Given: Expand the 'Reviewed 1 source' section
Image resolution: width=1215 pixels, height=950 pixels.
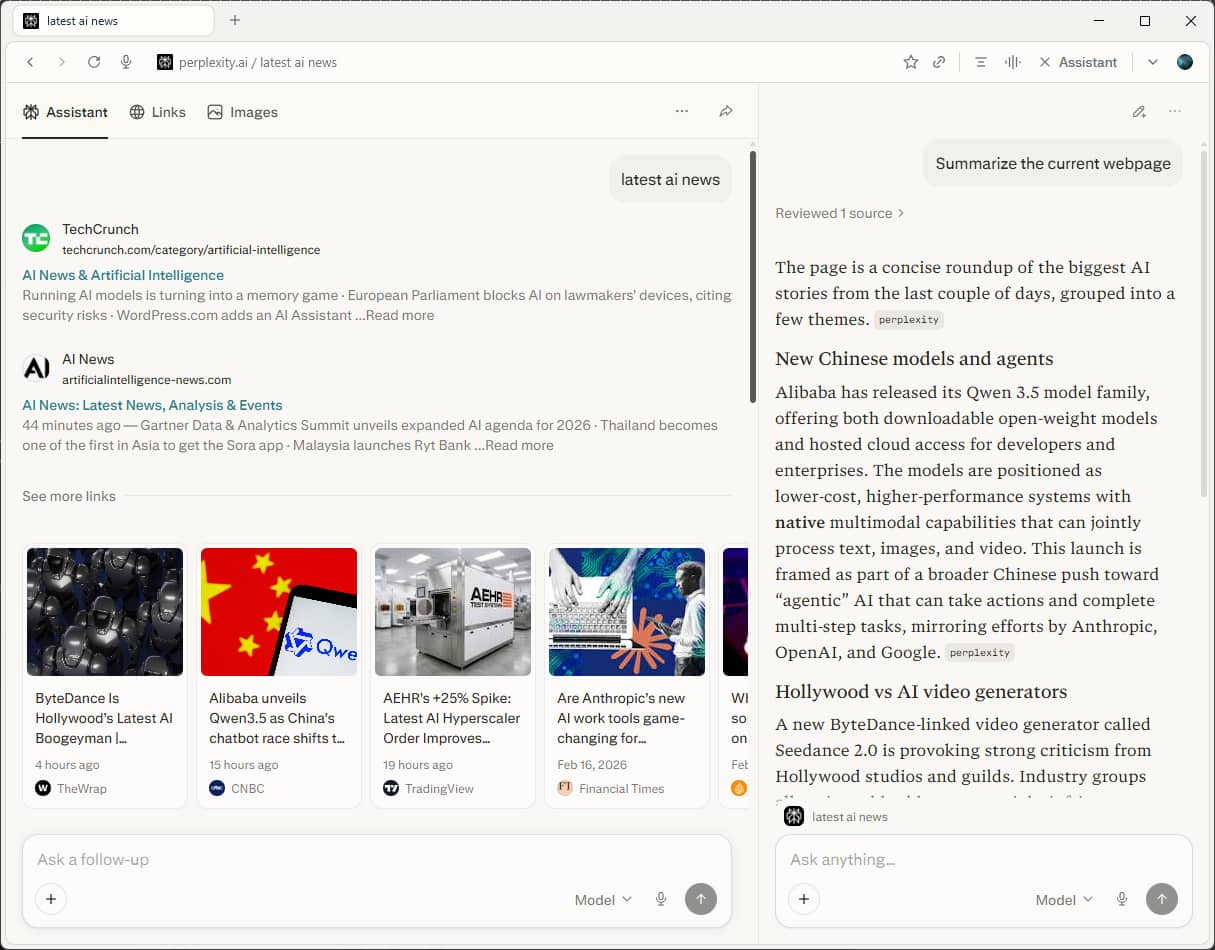Looking at the screenshot, I should pos(840,213).
